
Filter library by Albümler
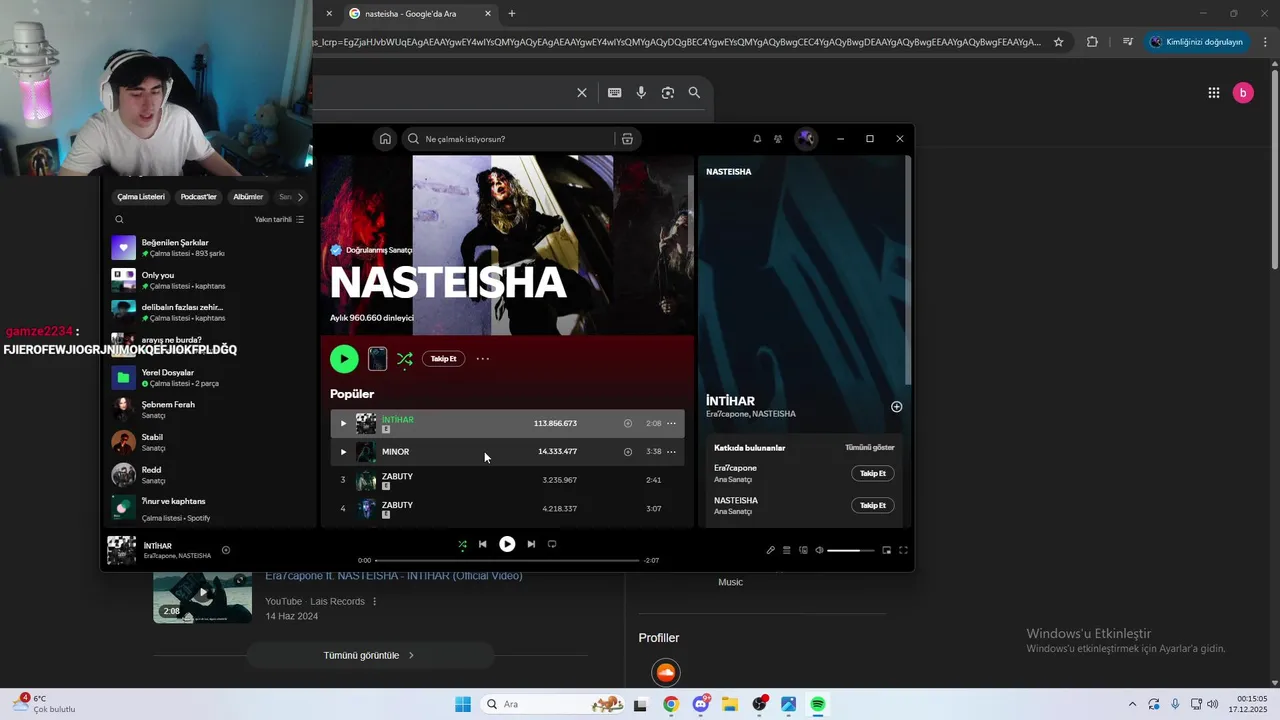pyautogui.click(x=248, y=197)
